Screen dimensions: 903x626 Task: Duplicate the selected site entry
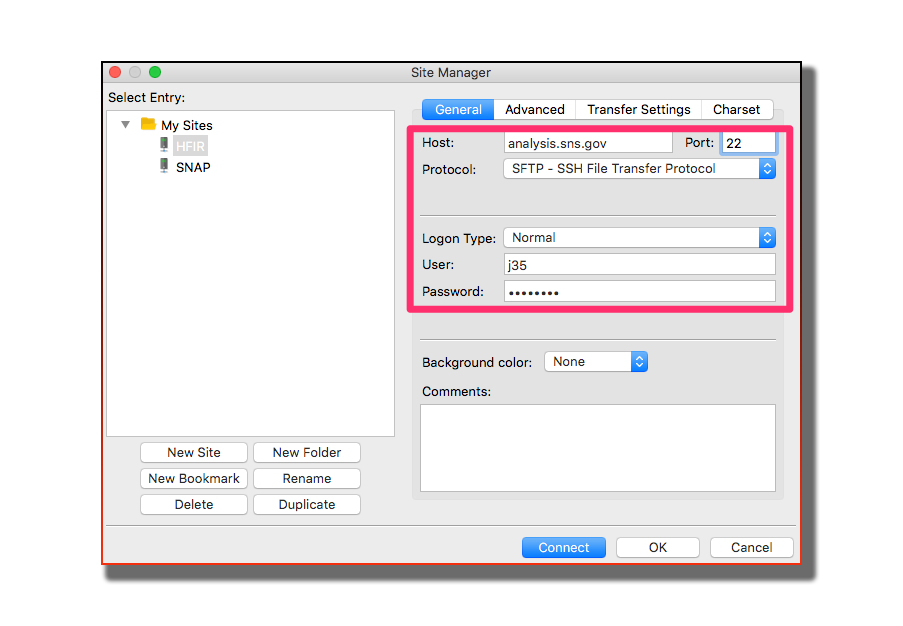306,504
